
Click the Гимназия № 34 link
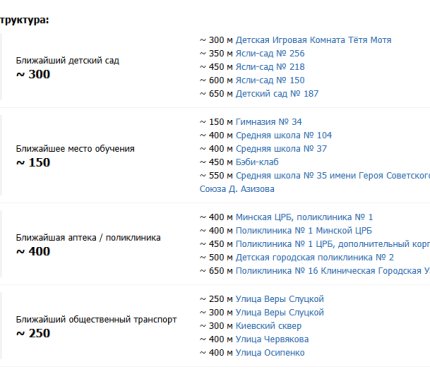coord(269,122)
